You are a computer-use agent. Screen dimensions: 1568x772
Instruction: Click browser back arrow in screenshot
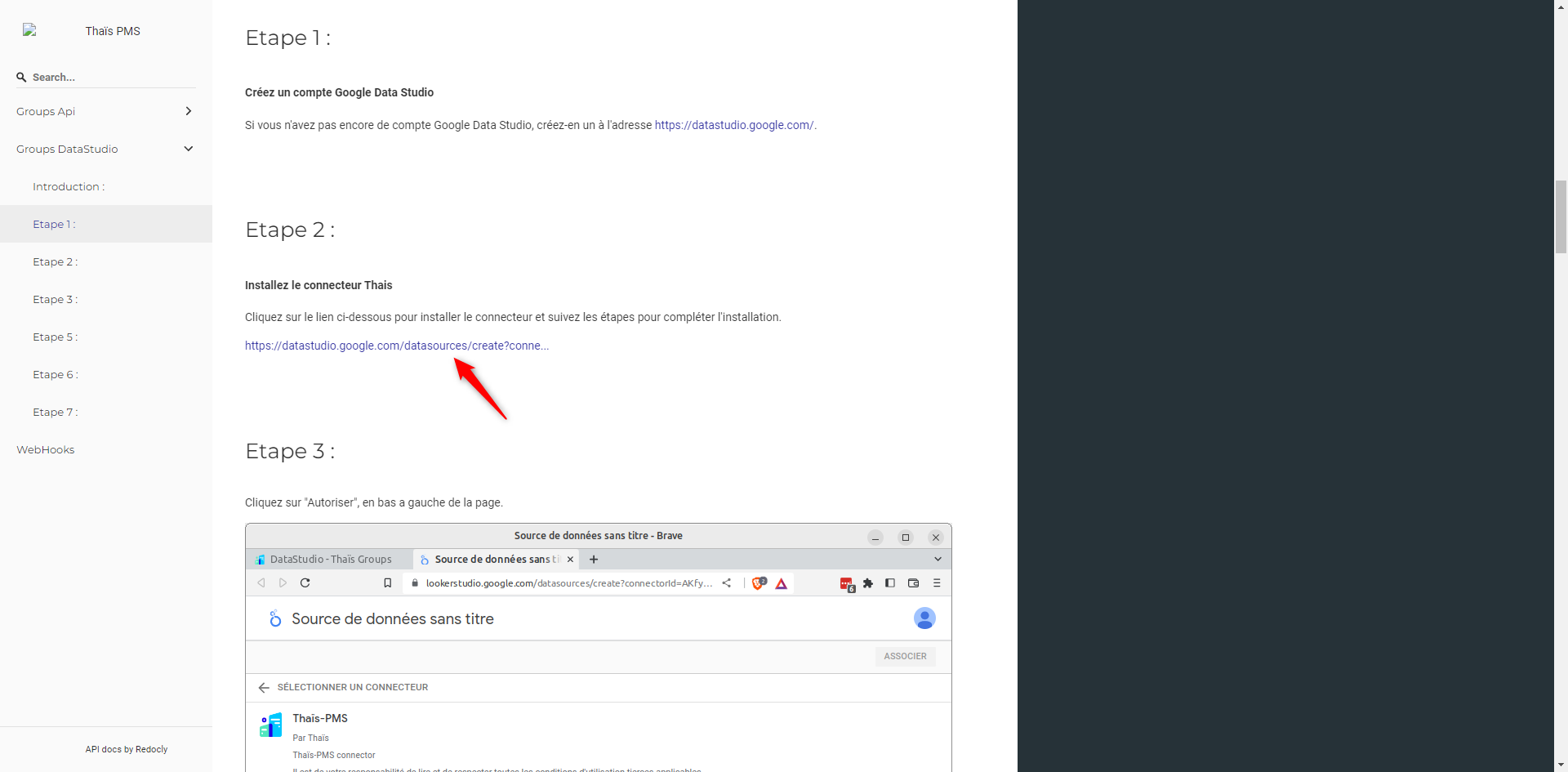pyautogui.click(x=261, y=583)
